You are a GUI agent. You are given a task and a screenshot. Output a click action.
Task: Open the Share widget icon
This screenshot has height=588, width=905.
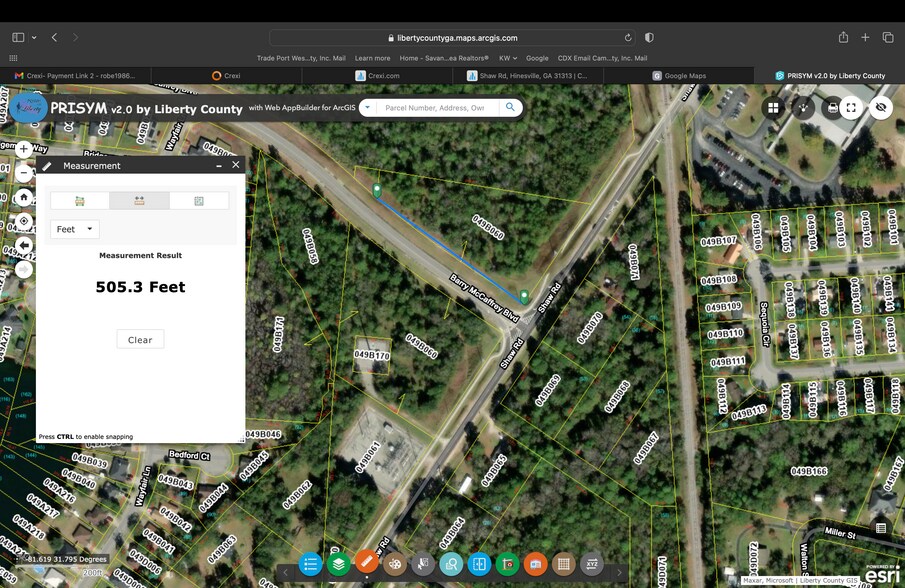click(803, 107)
